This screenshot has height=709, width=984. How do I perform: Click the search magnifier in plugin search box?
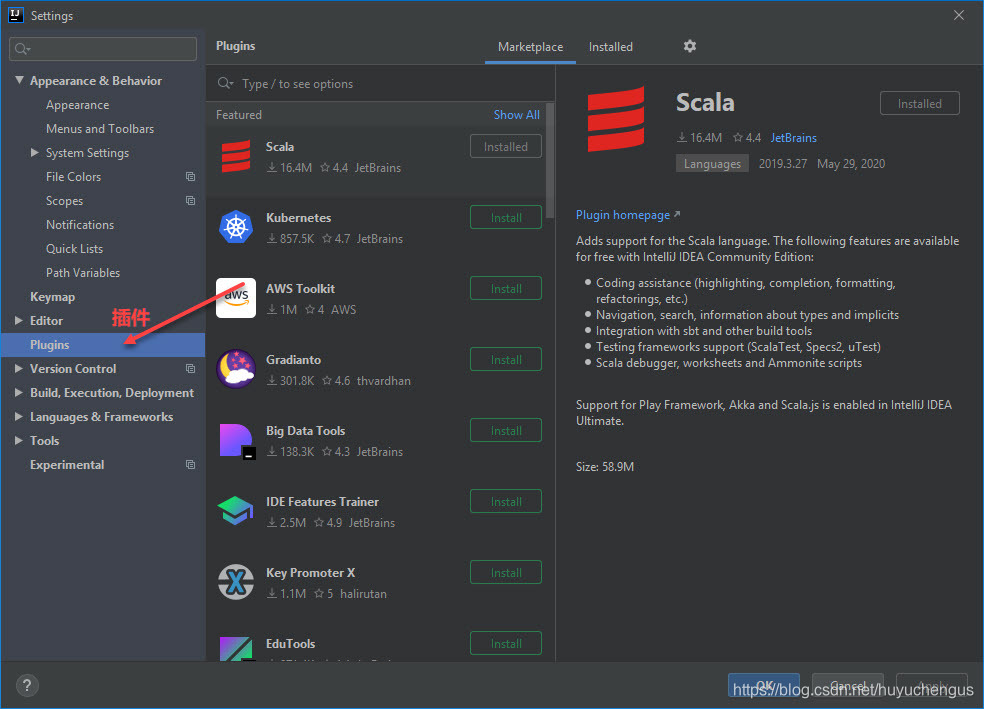point(225,83)
